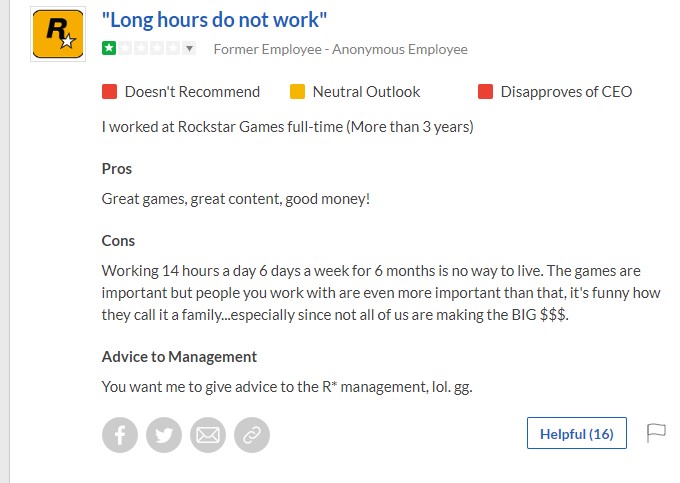Mark review as Helpful (16)
Viewport: 680px width, 483px height.
(x=577, y=433)
